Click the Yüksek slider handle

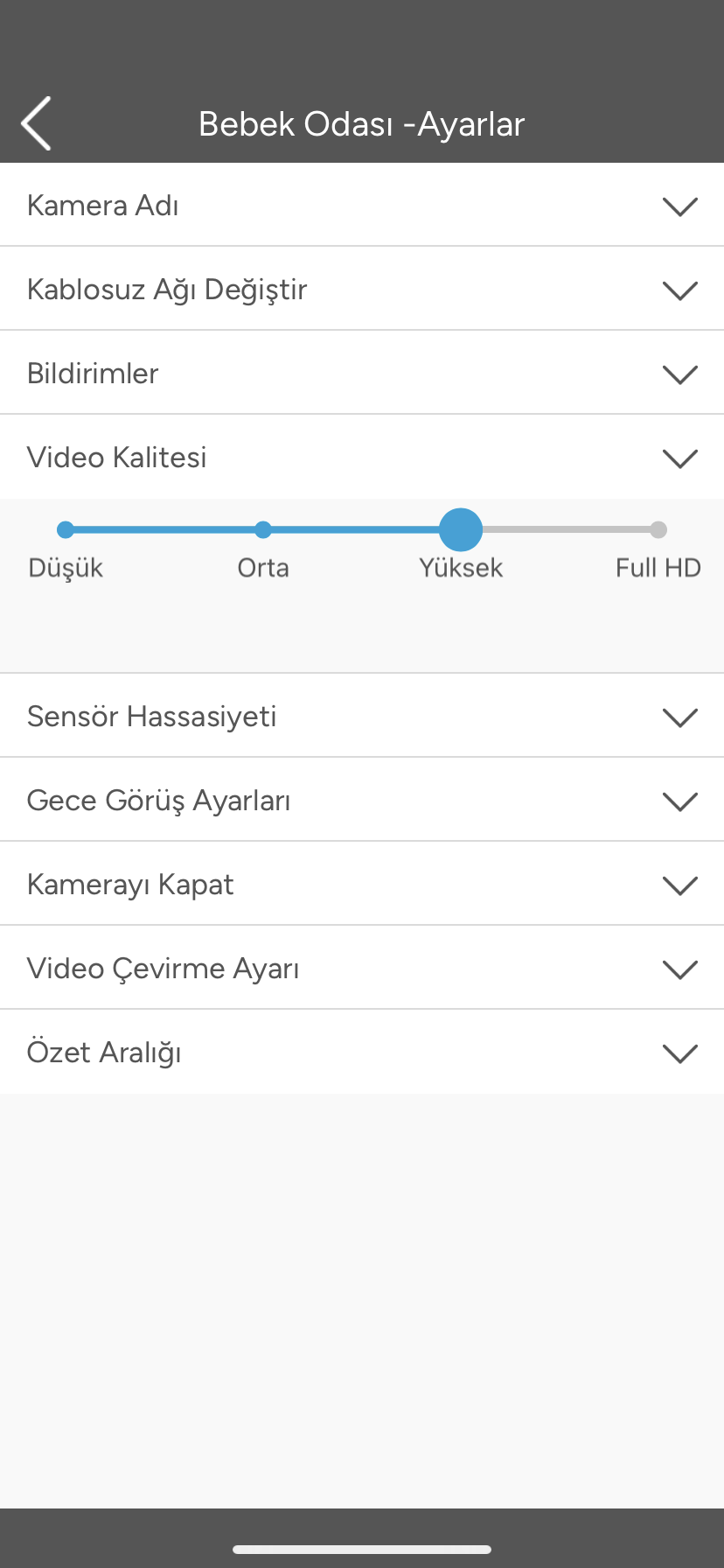pos(461,529)
